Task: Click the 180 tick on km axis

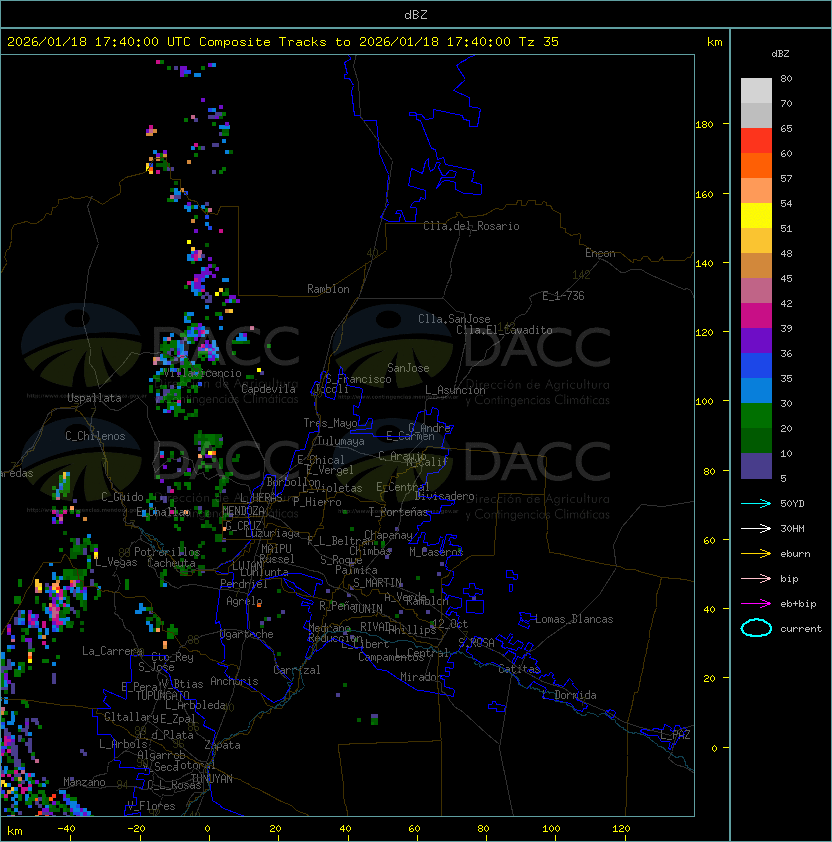Action: 704,124
